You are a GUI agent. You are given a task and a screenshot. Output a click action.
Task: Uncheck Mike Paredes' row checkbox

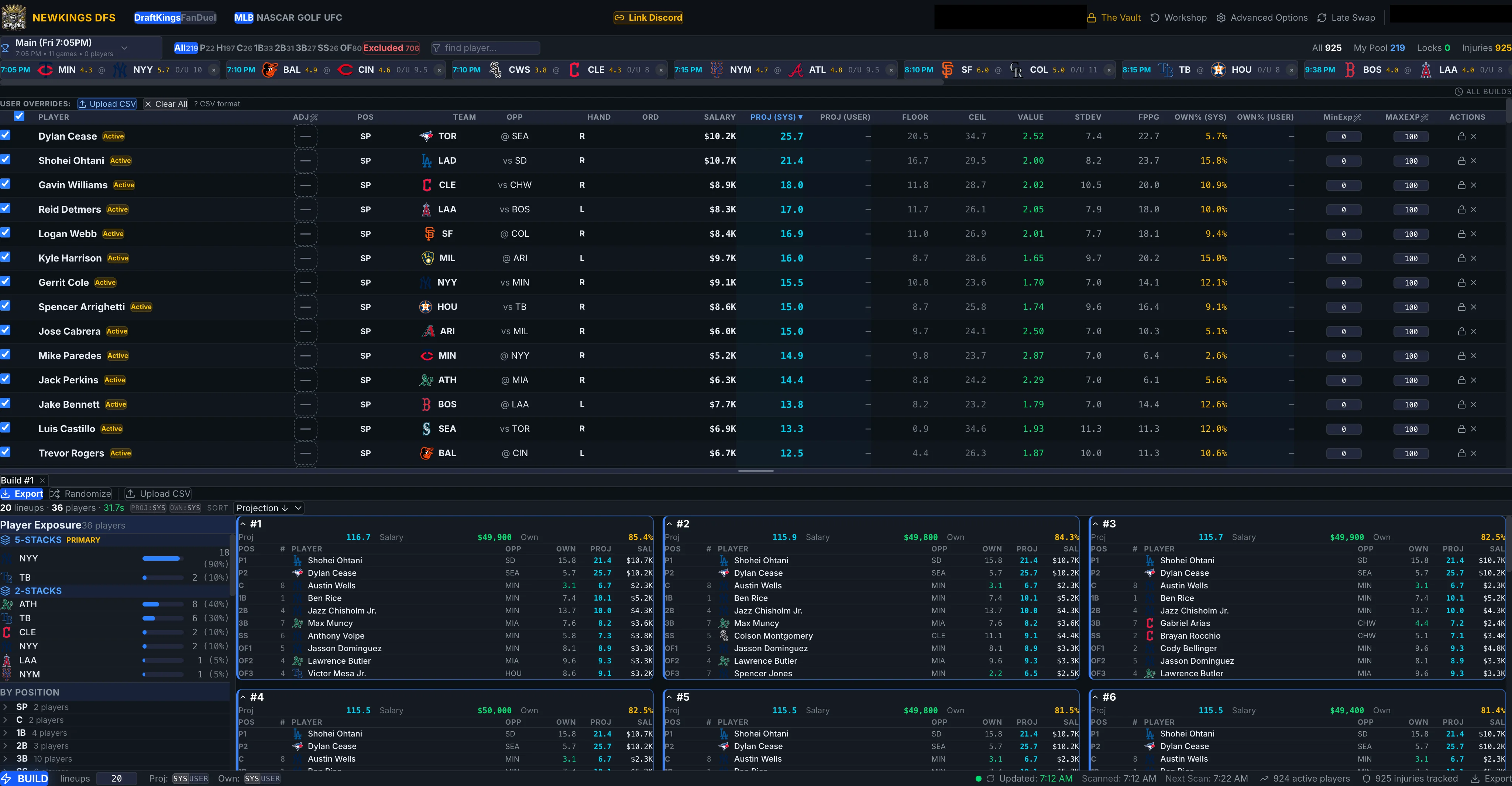point(5,354)
